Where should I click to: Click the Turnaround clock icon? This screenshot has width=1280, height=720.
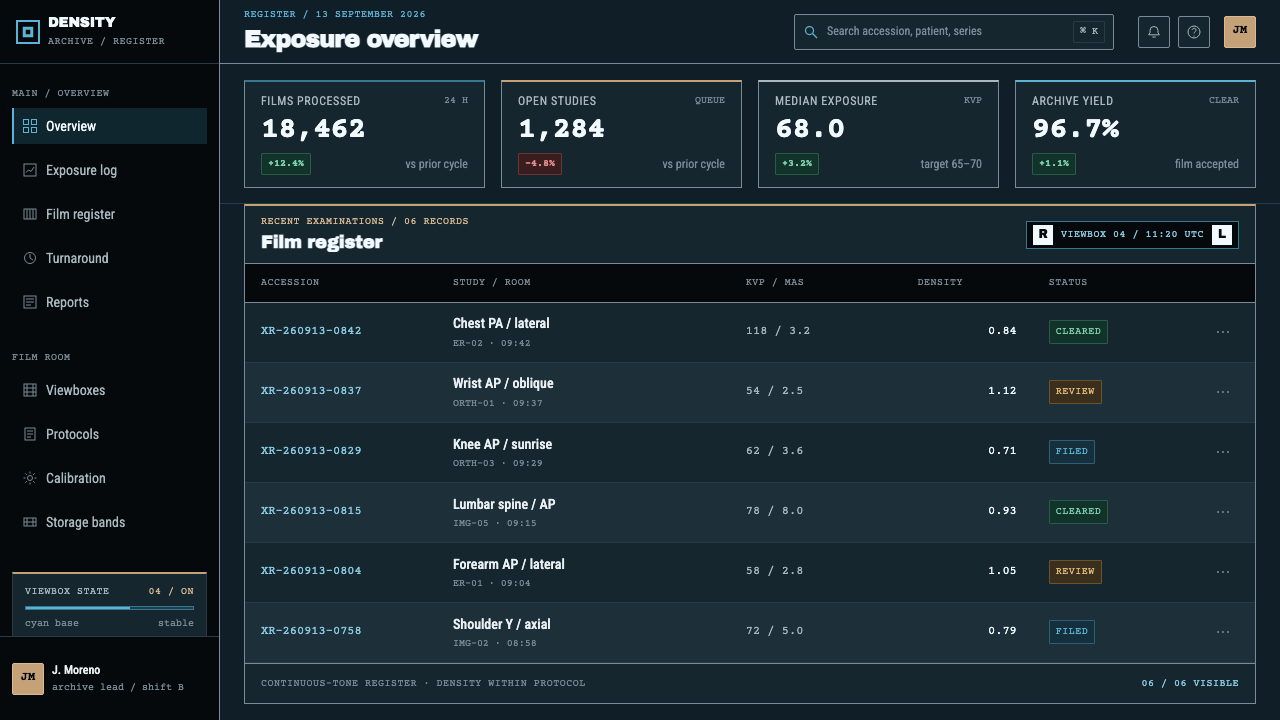pyautogui.click(x=30, y=258)
